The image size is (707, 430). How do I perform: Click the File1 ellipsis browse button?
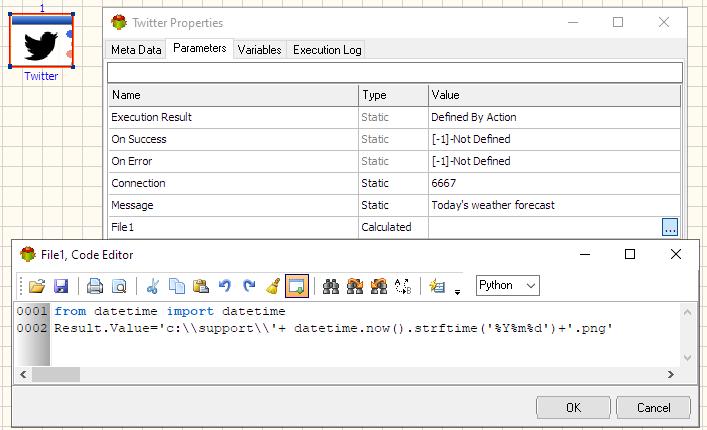[670, 227]
